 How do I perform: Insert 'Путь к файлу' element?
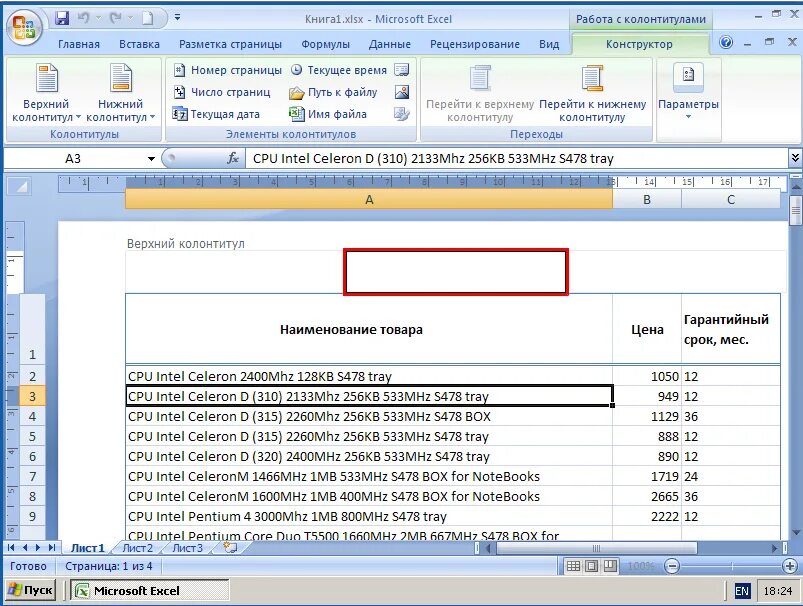pos(333,92)
